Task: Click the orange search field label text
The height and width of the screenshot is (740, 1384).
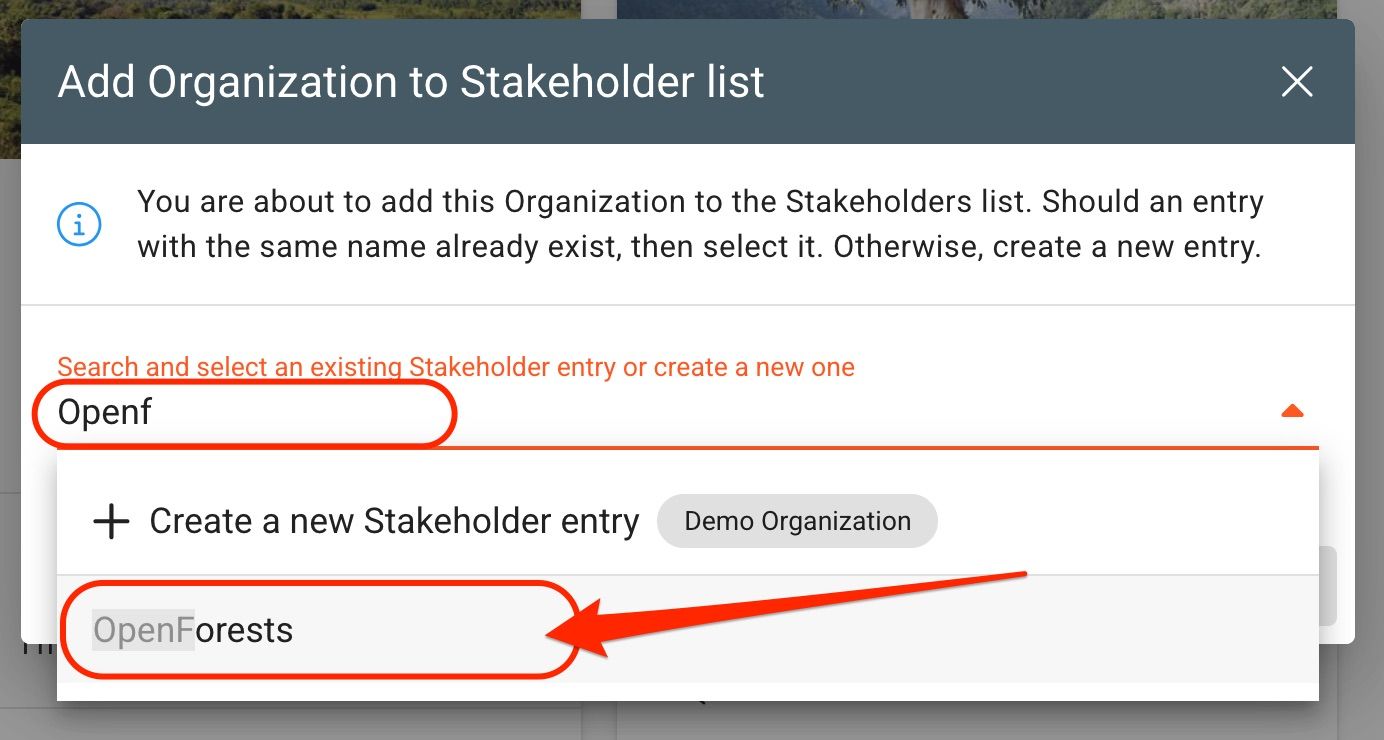Action: pos(456,367)
